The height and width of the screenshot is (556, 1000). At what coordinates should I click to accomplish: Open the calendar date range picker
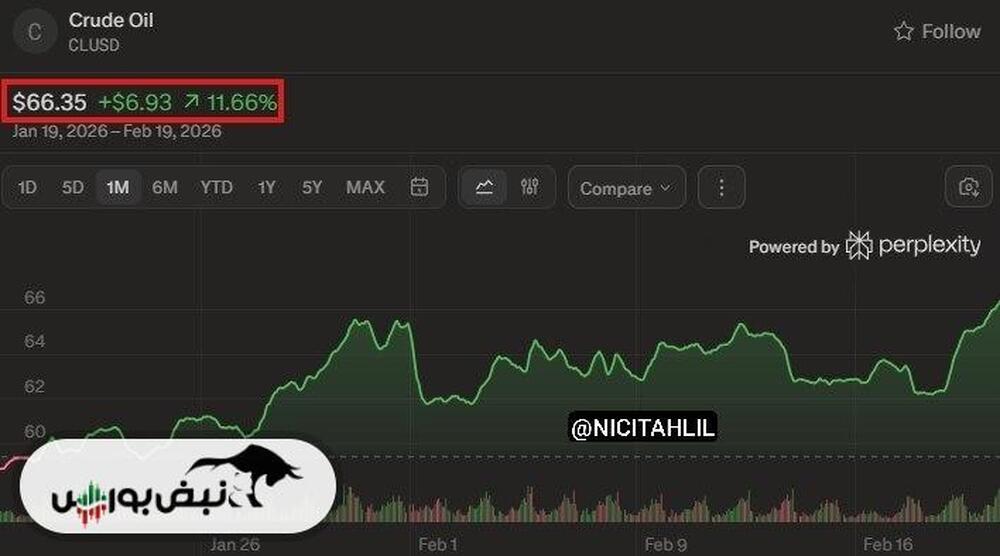click(420, 187)
